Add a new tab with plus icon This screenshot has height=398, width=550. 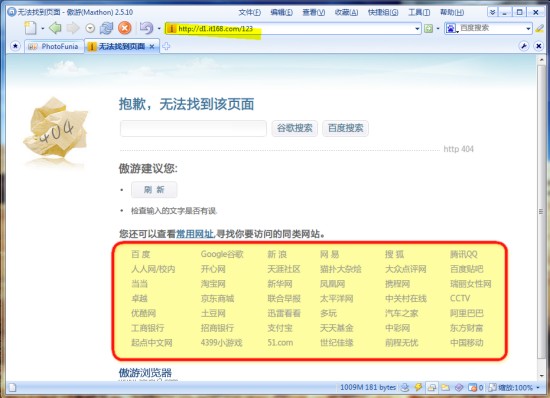pos(166,46)
